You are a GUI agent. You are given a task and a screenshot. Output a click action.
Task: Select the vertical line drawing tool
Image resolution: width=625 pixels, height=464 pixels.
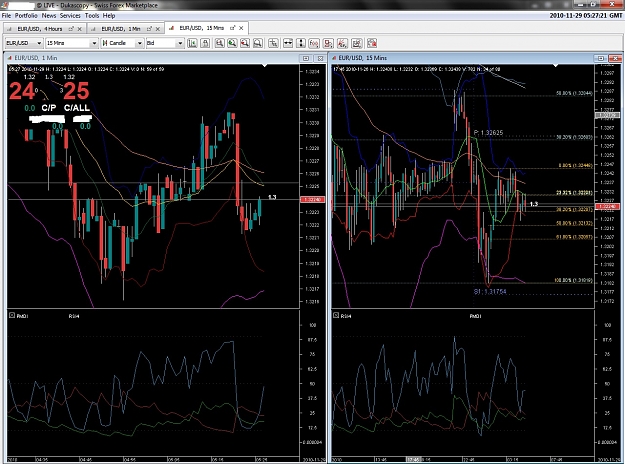tap(301, 43)
